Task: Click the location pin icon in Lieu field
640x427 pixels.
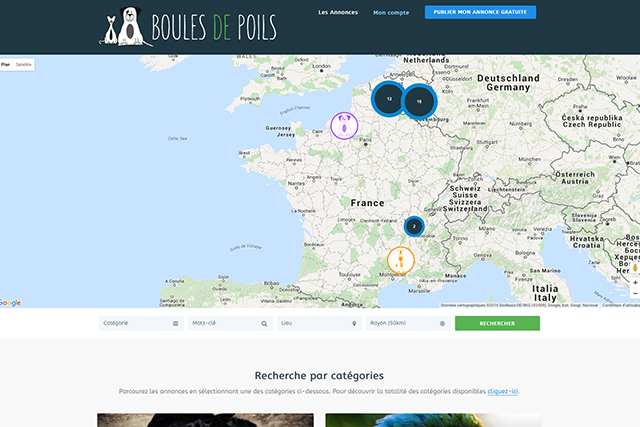Action: [354, 324]
